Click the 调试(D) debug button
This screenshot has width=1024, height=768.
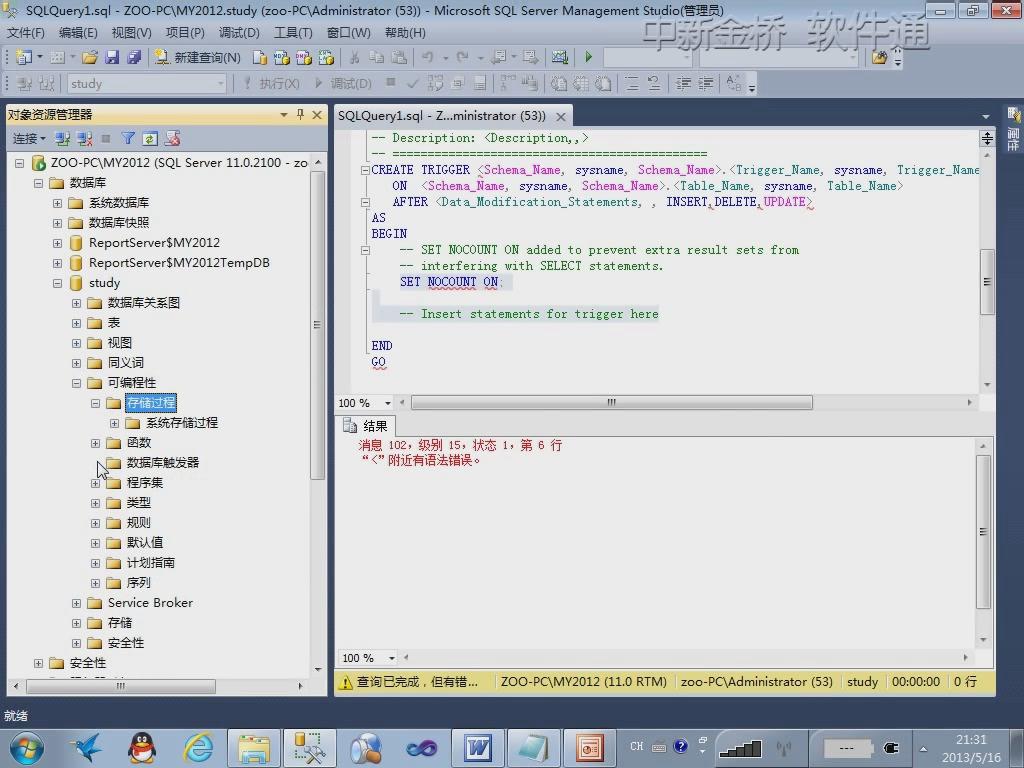coord(344,84)
